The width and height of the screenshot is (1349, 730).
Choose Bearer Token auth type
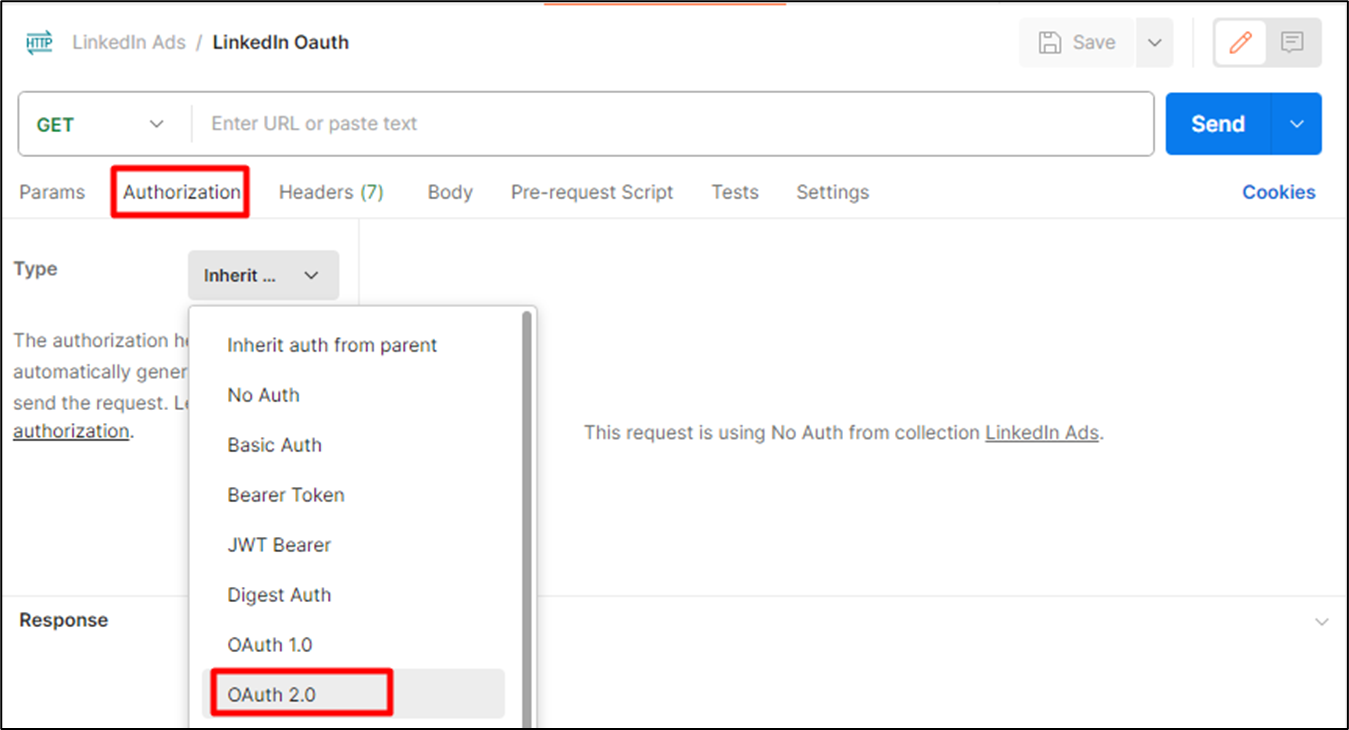pos(353,495)
